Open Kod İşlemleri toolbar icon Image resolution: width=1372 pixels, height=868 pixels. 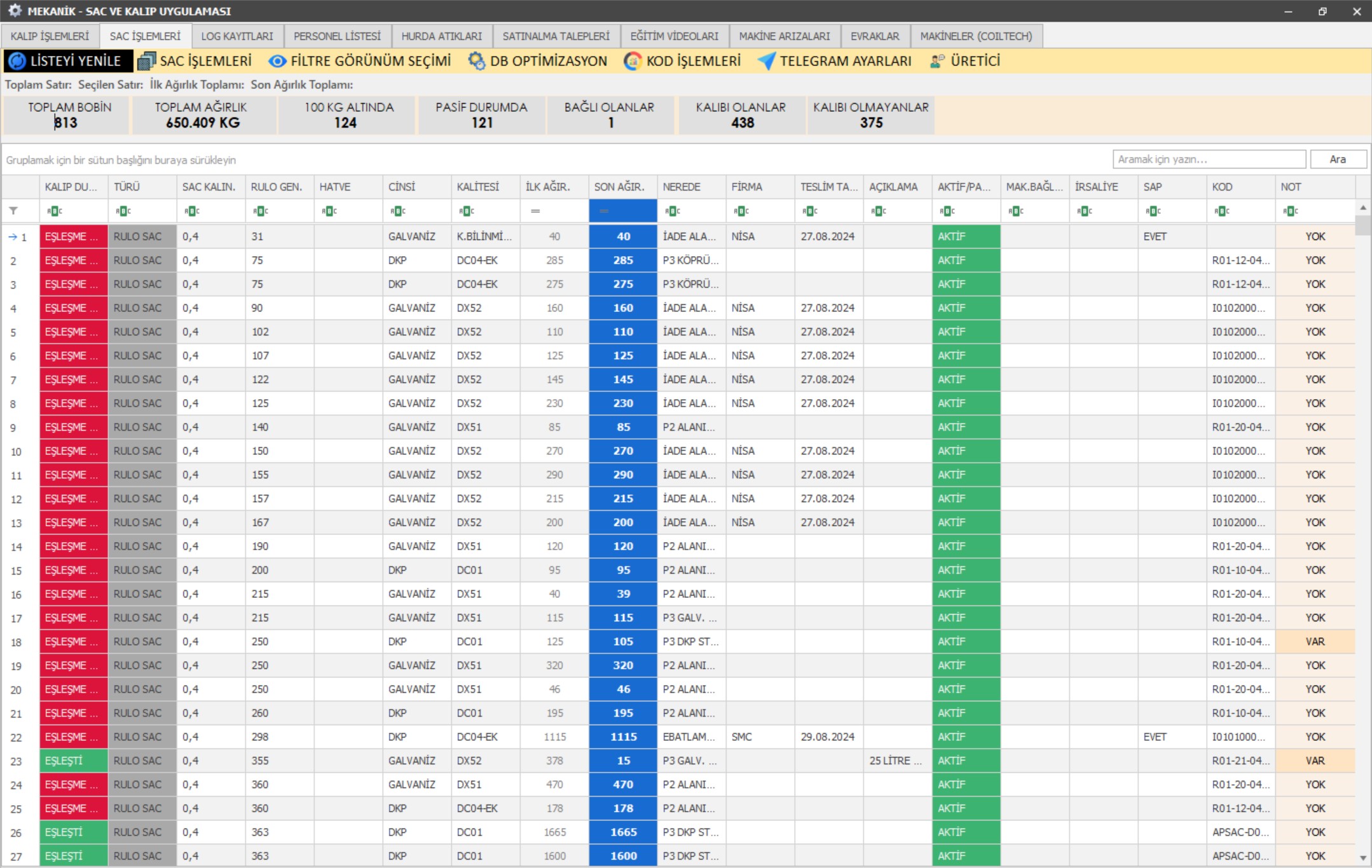point(633,61)
